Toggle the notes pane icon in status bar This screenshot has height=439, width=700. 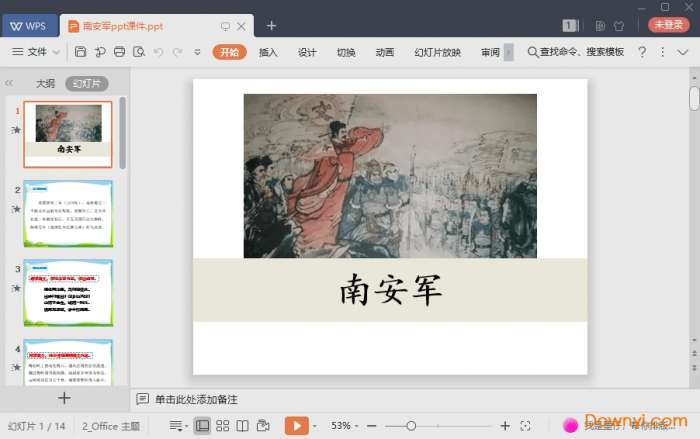176,426
